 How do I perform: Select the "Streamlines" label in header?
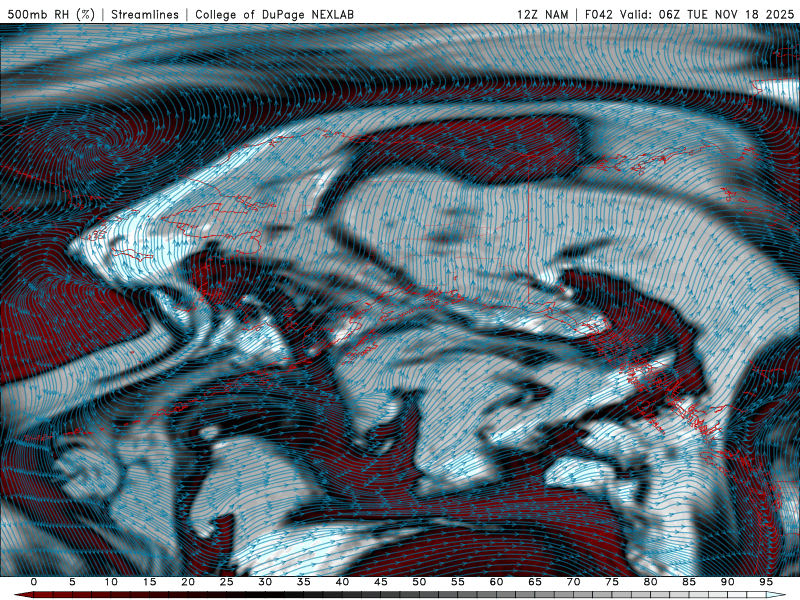(145, 14)
